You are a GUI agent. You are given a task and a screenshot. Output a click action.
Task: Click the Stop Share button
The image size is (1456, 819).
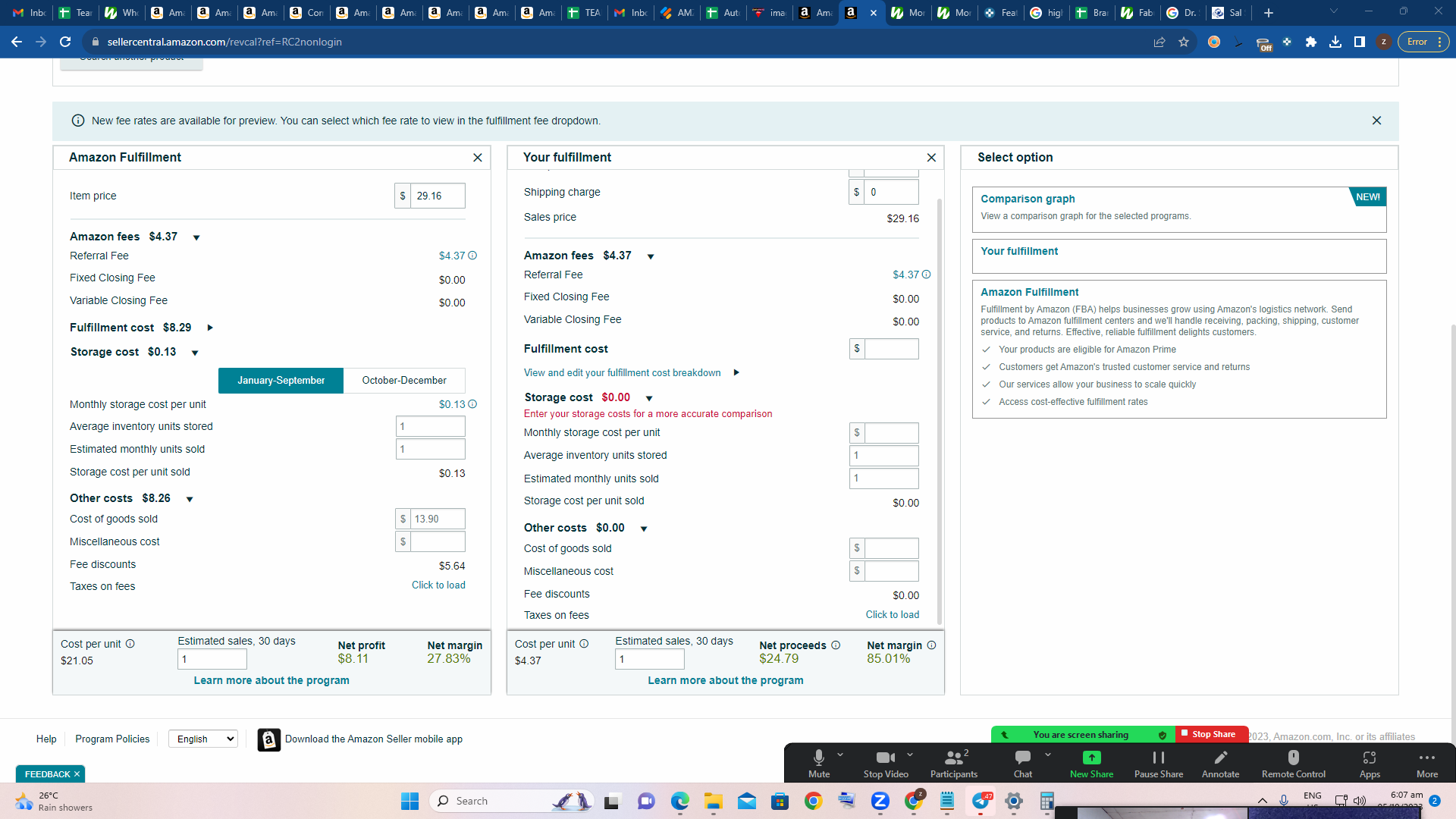1212,734
